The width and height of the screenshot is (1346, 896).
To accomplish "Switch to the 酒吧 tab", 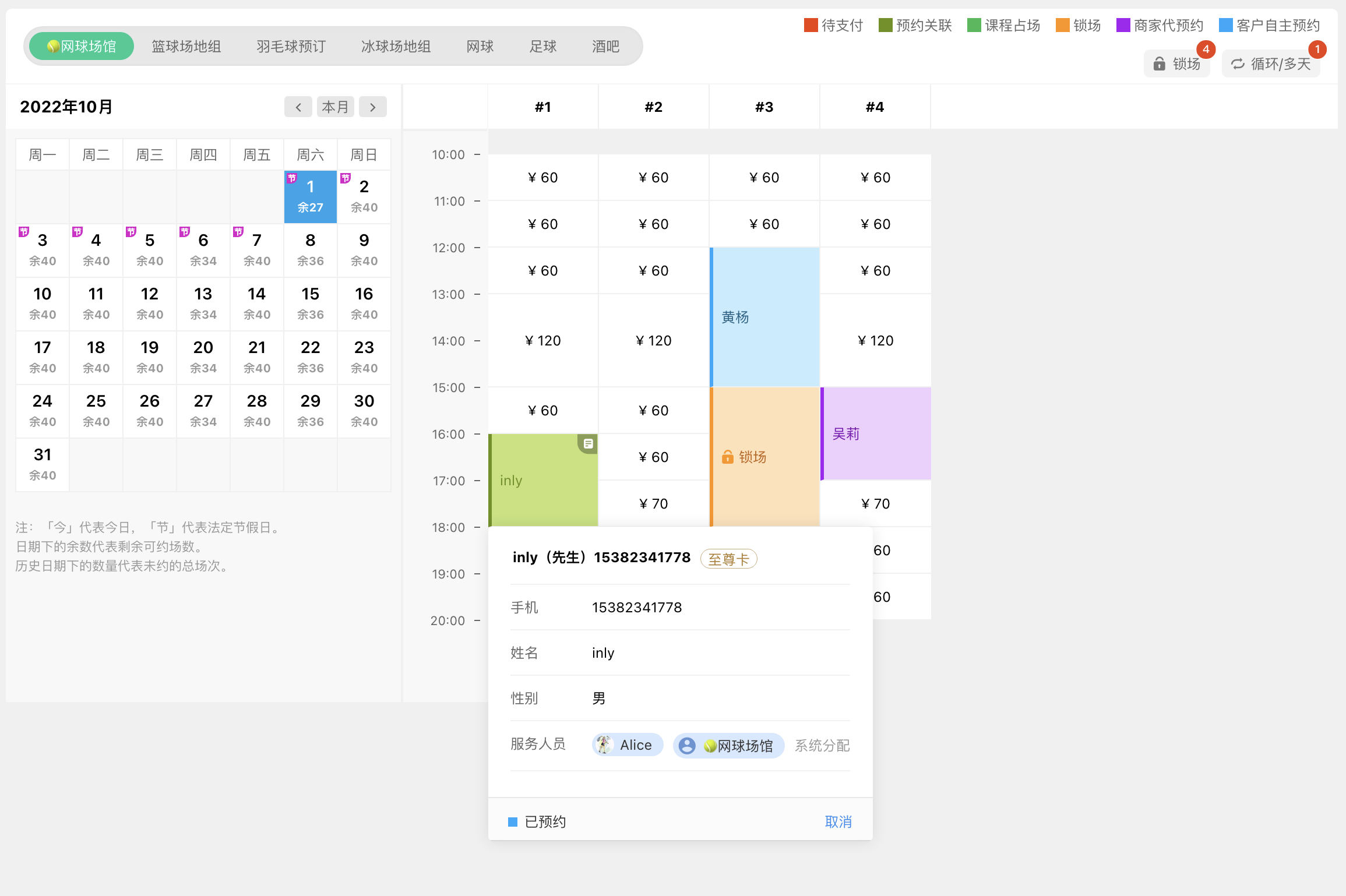I will click(x=606, y=47).
